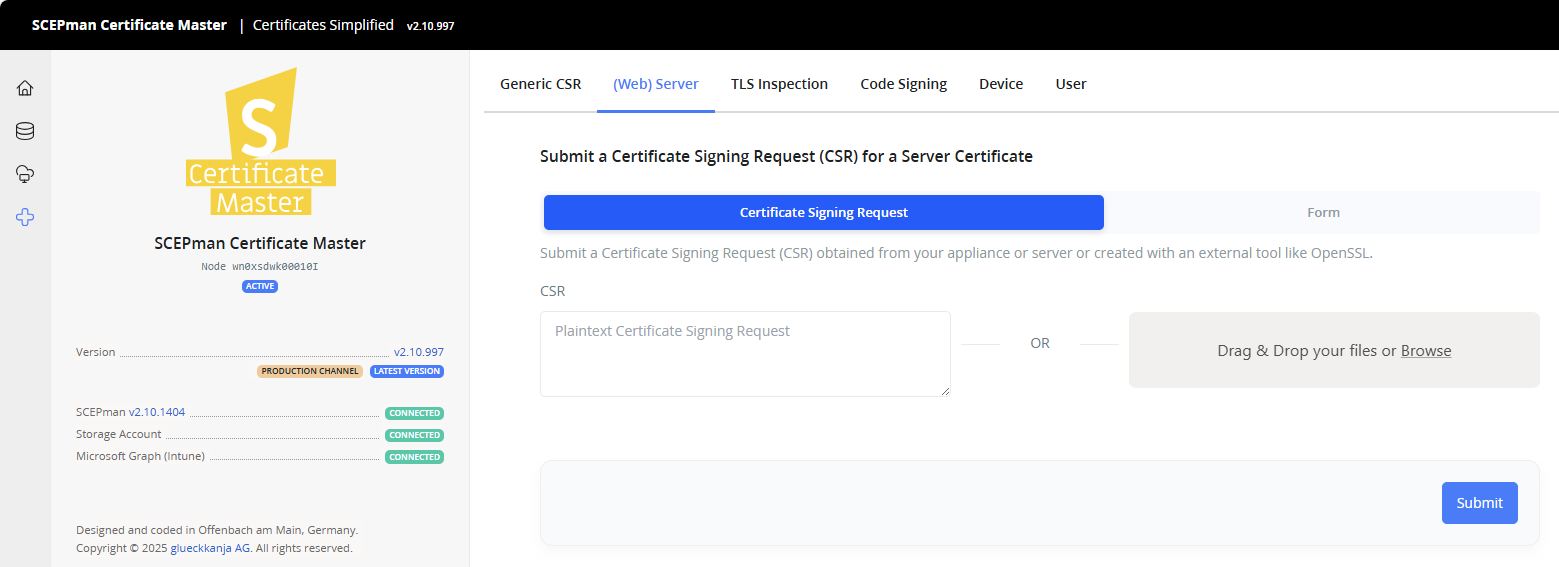This screenshot has height=567, width=1559.
Task: Open the v2.10.997 version link
Action: pyautogui.click(x=419, y=352)
